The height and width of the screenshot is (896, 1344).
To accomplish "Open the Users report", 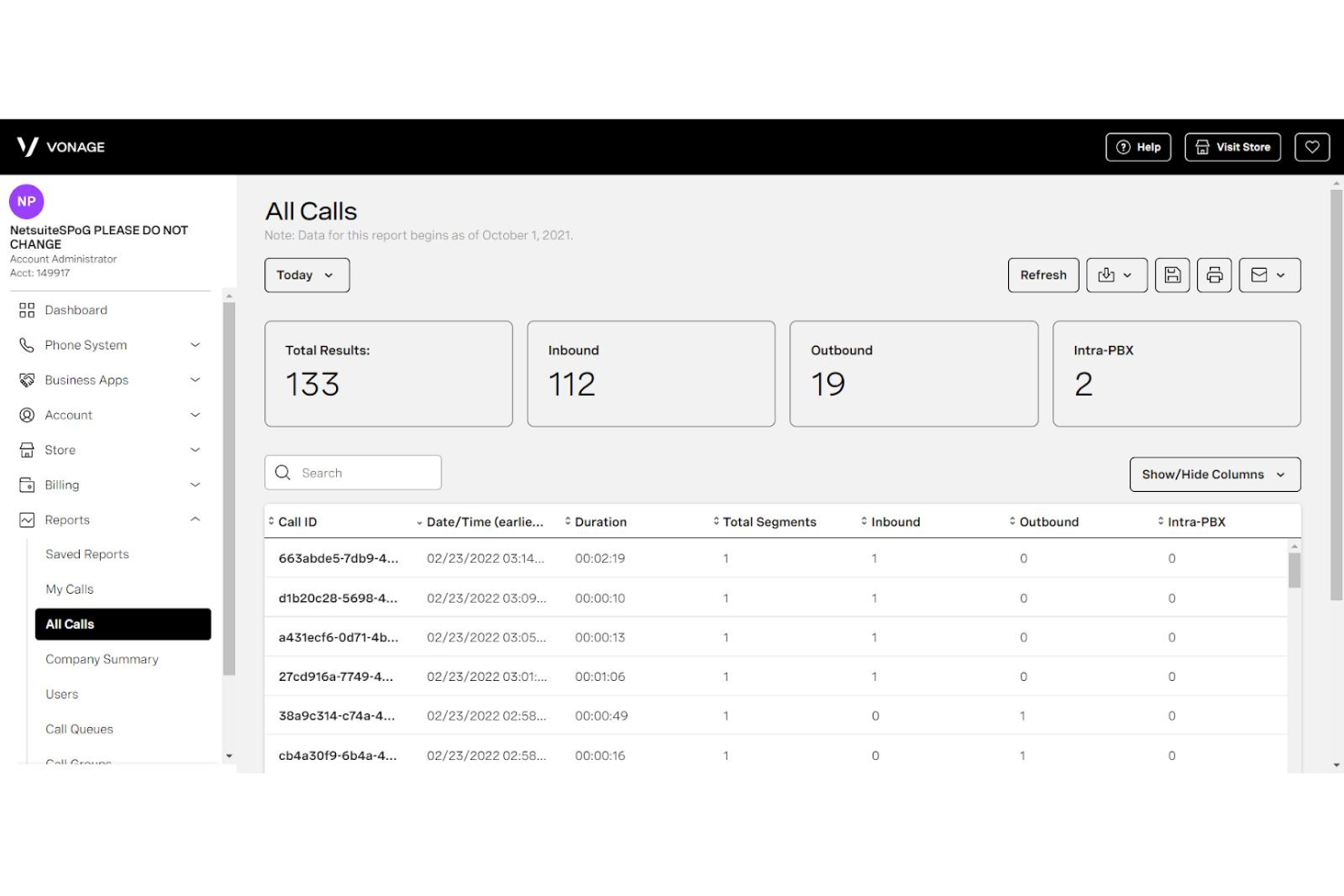I will click(x=62, y=694).
